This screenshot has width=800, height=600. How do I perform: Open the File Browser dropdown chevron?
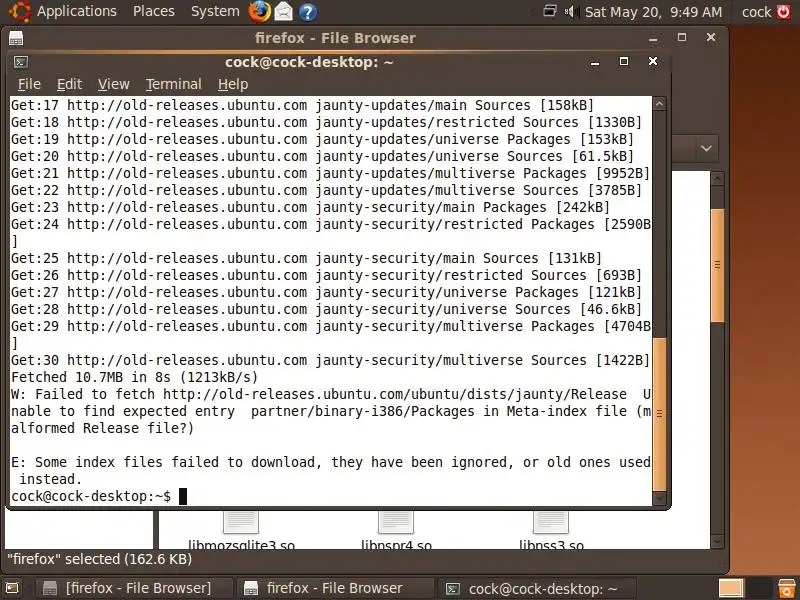pyautogui.click(x=706, y=148)
